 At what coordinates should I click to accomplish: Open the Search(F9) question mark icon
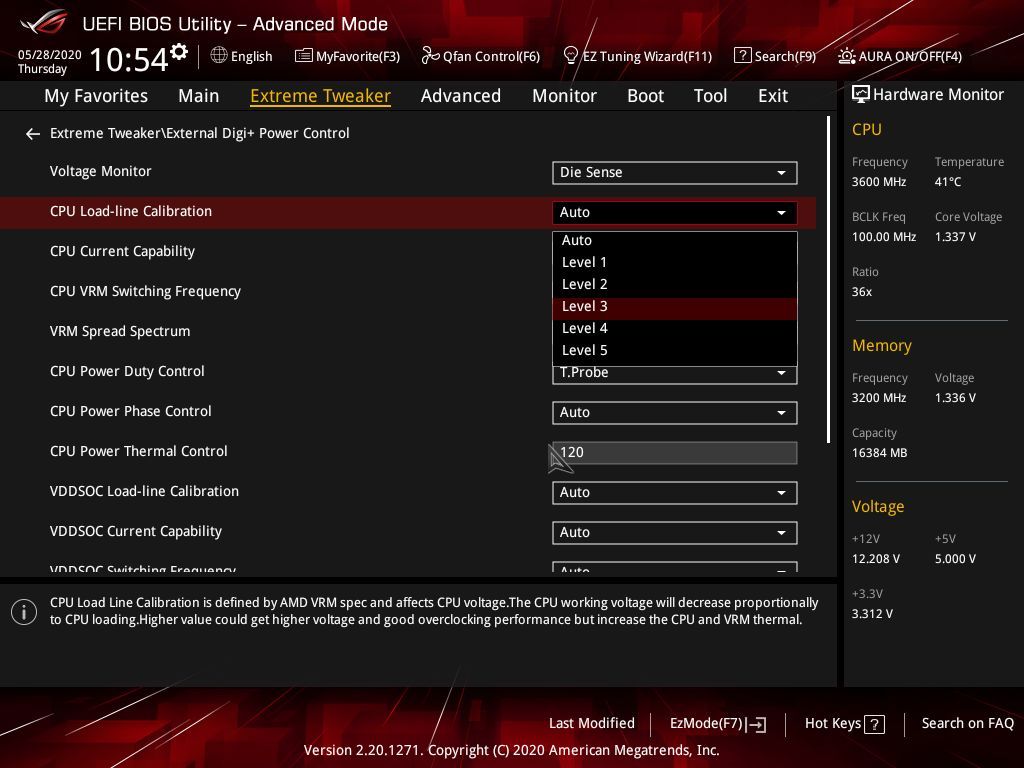point(743,56)
